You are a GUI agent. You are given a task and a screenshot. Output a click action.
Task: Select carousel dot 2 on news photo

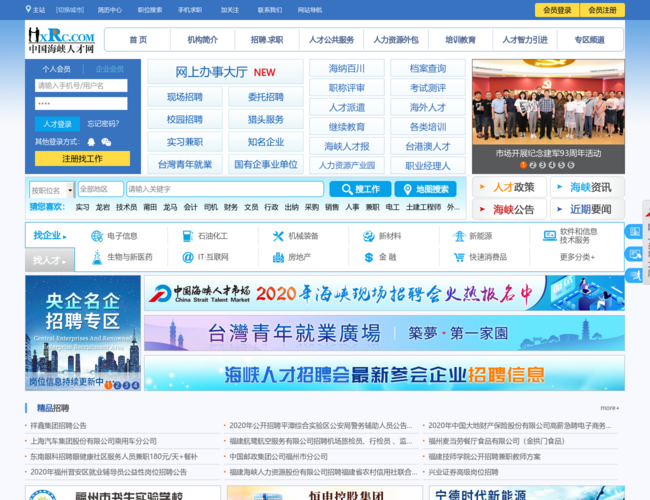coord(534,165)
